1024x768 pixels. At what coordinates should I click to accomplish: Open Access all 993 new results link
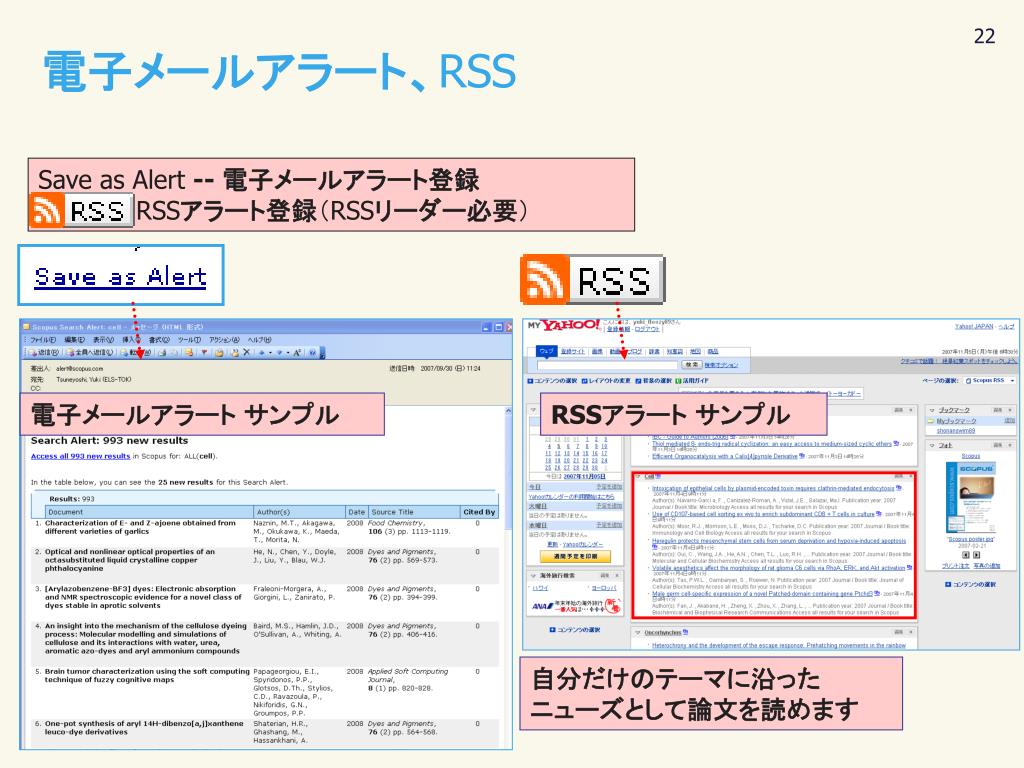[x=80, y=456]
